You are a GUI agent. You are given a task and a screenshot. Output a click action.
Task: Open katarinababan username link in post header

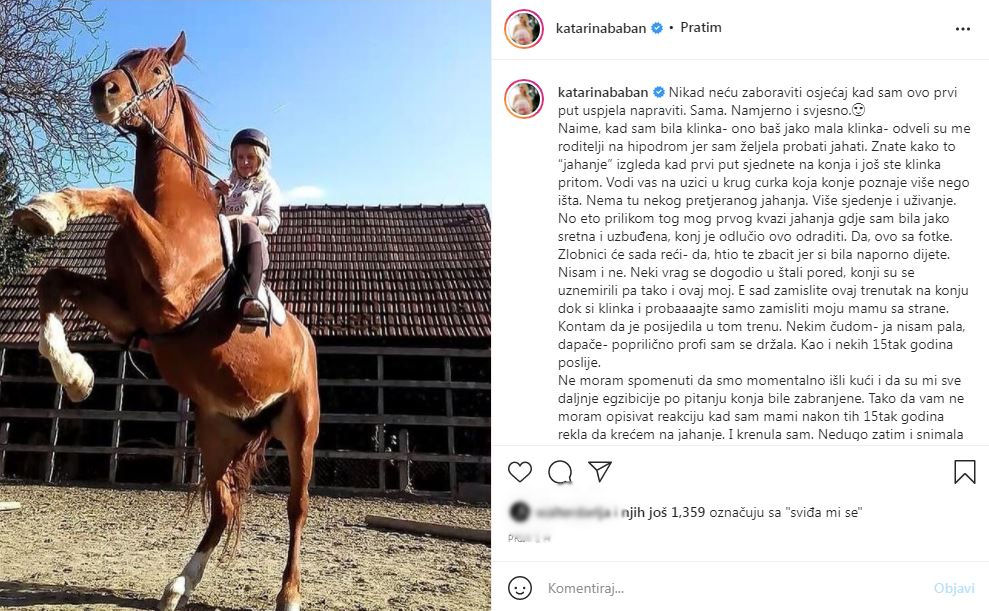tap(602, 28)
